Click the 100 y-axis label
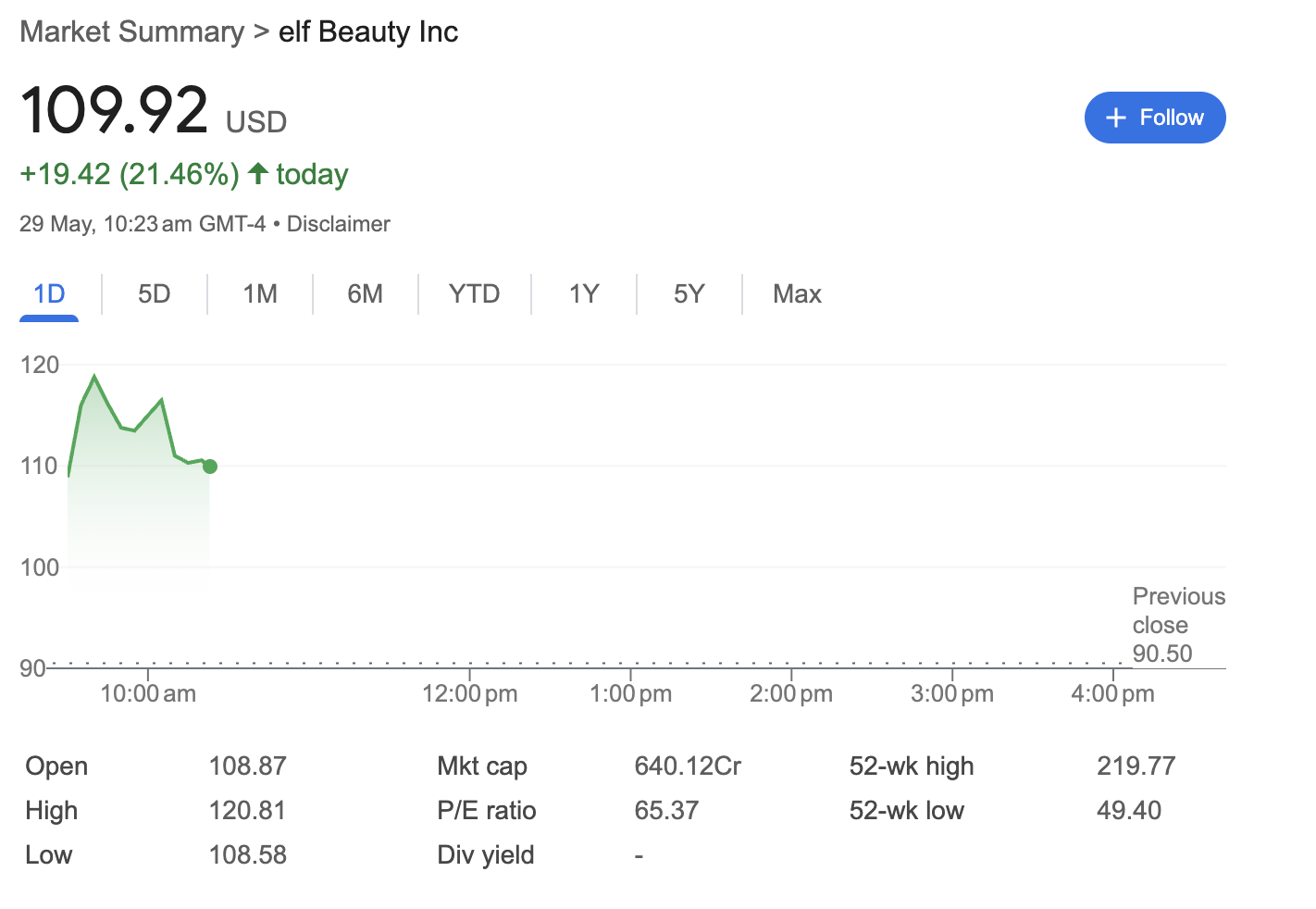This screenshot has height=909, width=1316. pos(40,567)
